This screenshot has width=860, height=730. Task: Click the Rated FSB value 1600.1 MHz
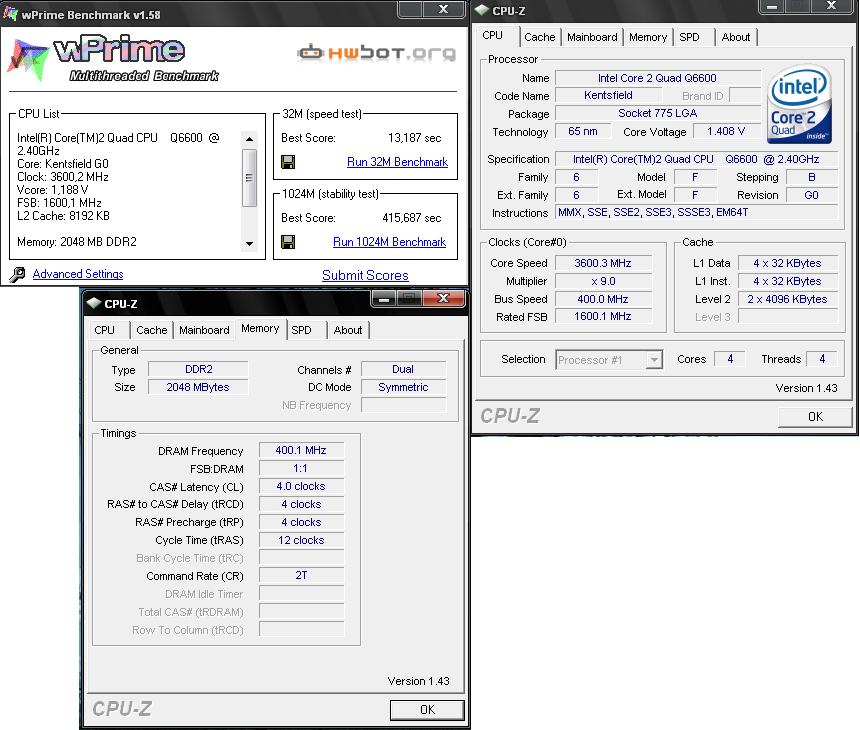click(x=603, y=316)
